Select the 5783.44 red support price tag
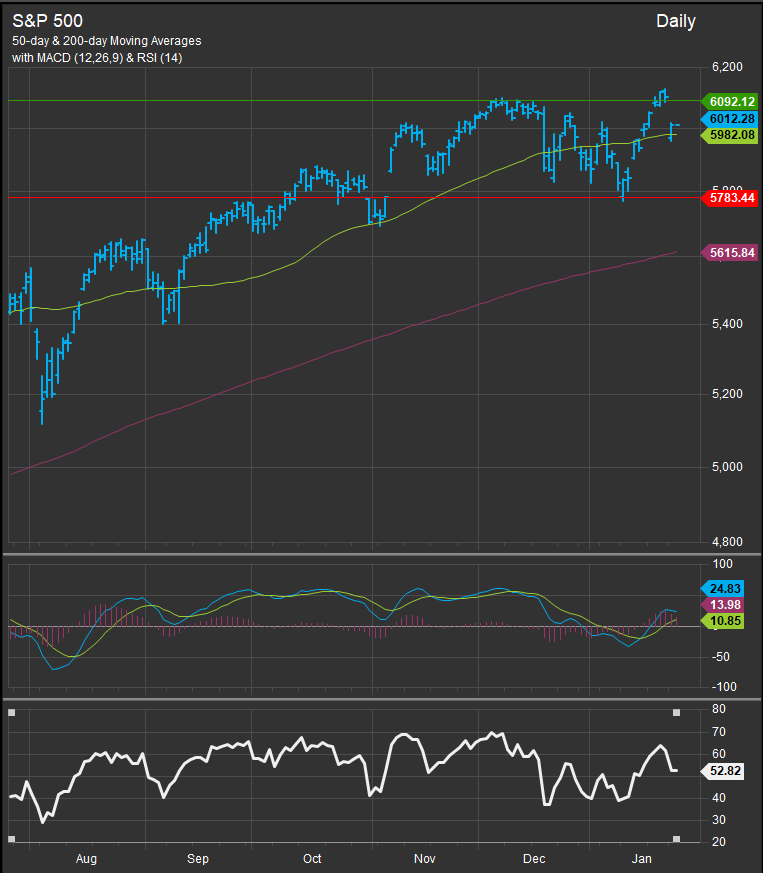Screen dimensions: 763x873 coord(730,198)
